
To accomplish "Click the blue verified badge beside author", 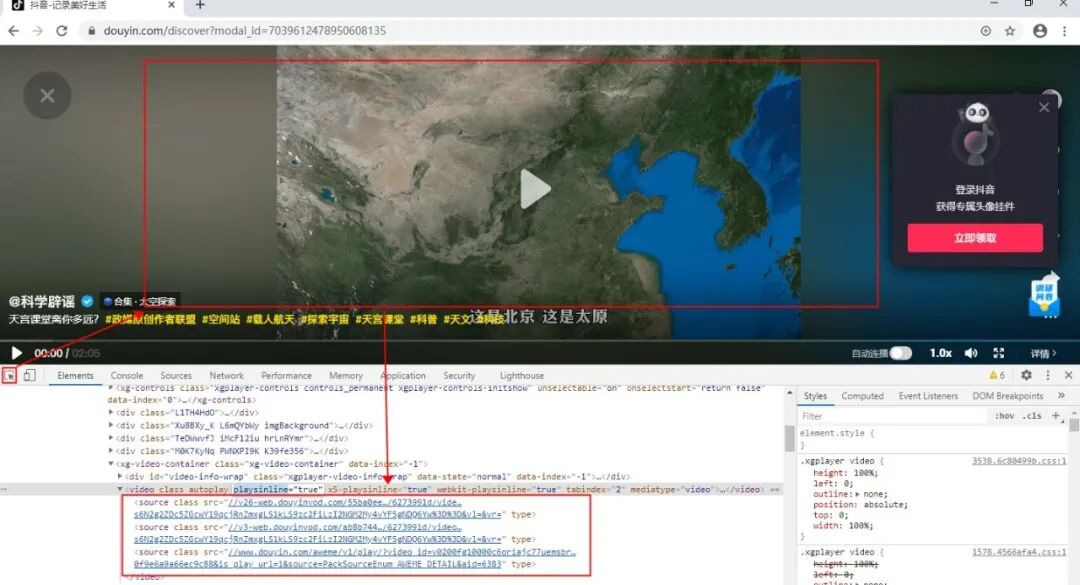I will pos(87,300).
